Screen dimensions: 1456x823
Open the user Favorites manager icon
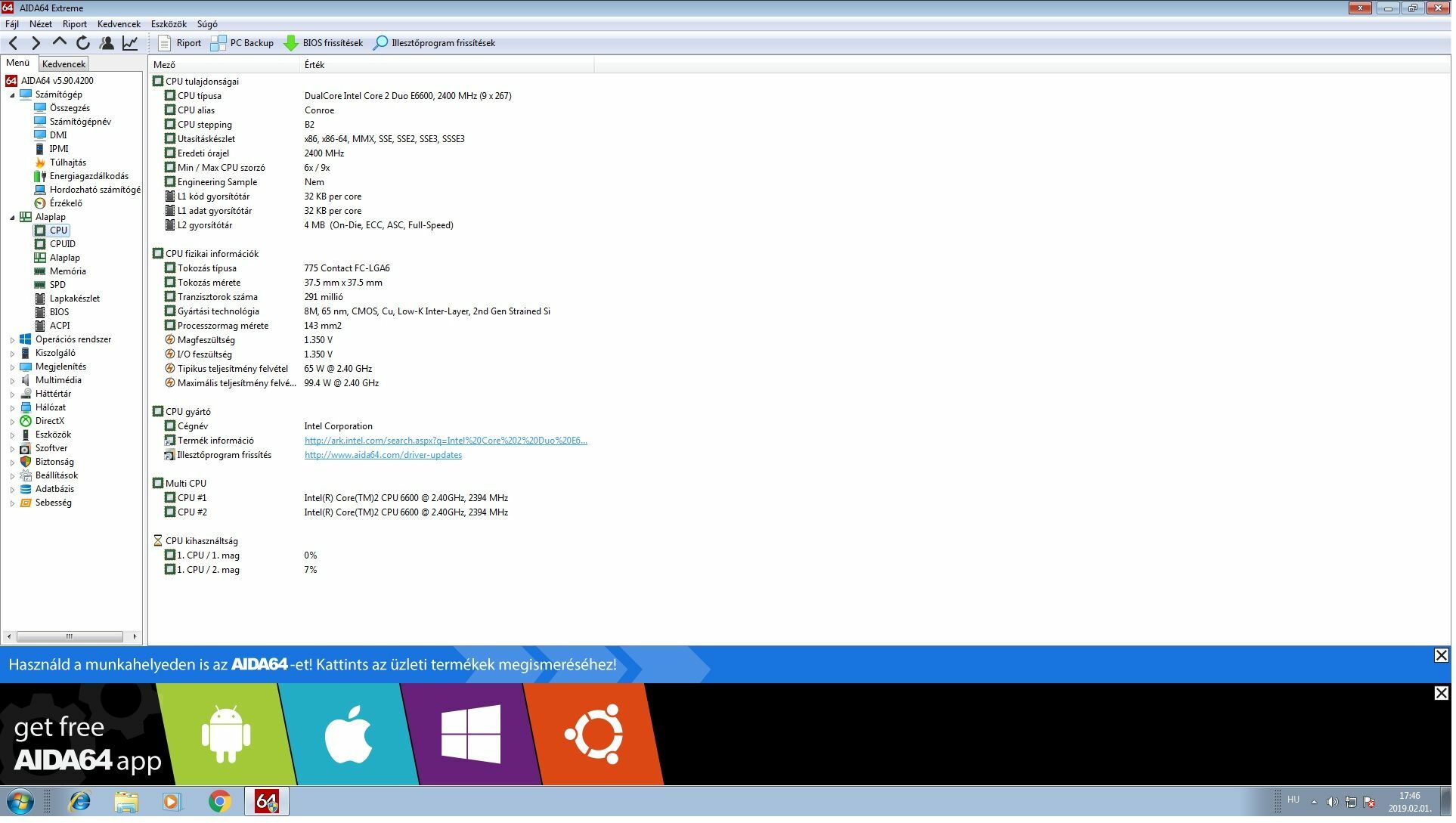click(107, 43)
